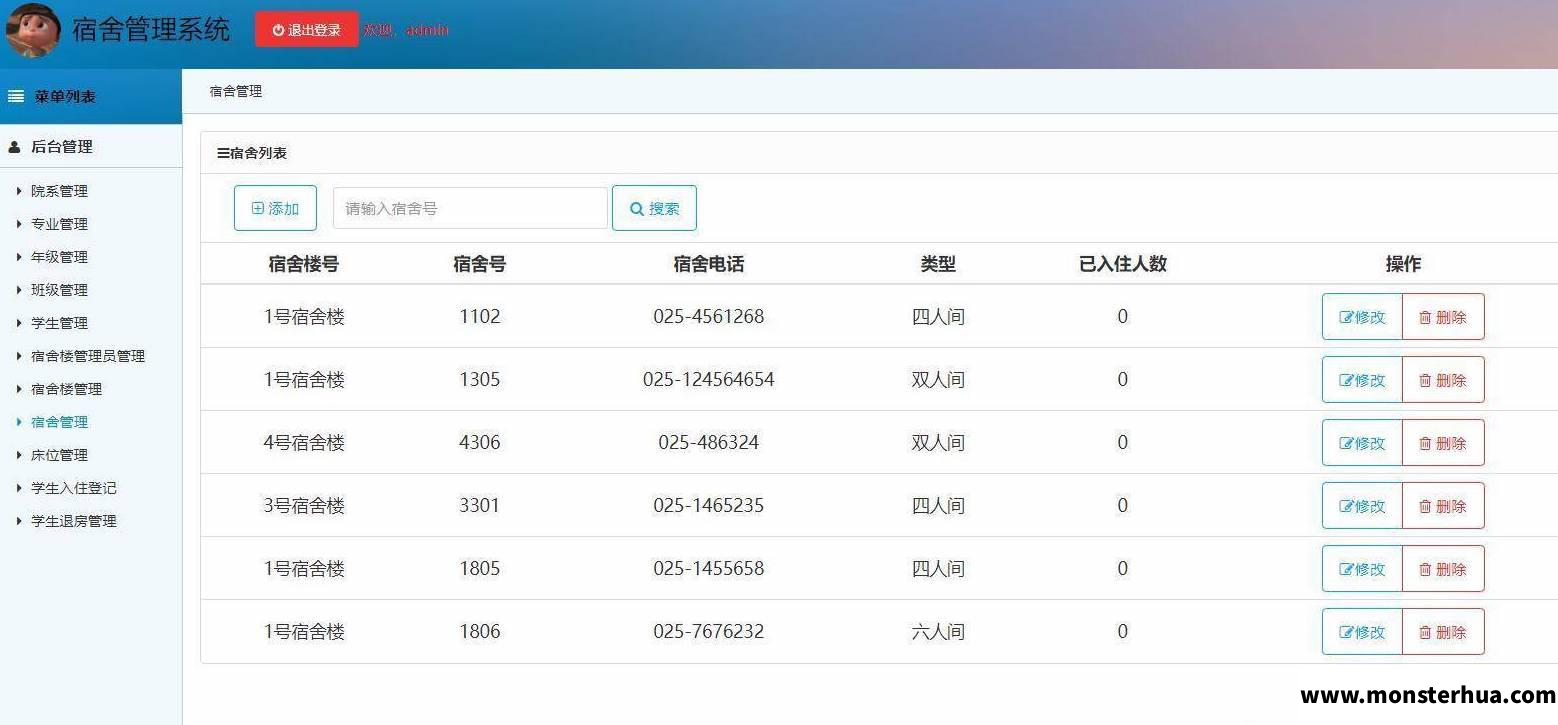Image resolution: width=1558 pixels, height=725 pixels.
Task: Click the user icon beside 后台管理
Action: (14, 147)
